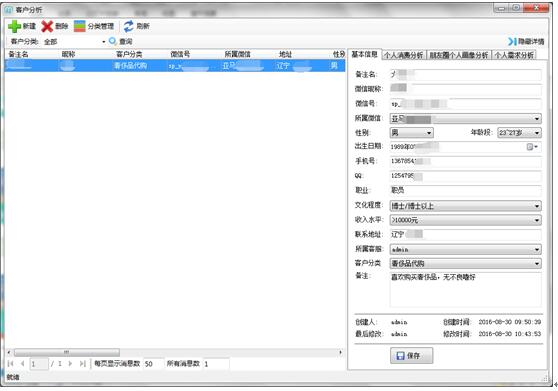
Task: Switch to the 个人需求分析 tab
Action: [x=514, y=55]
